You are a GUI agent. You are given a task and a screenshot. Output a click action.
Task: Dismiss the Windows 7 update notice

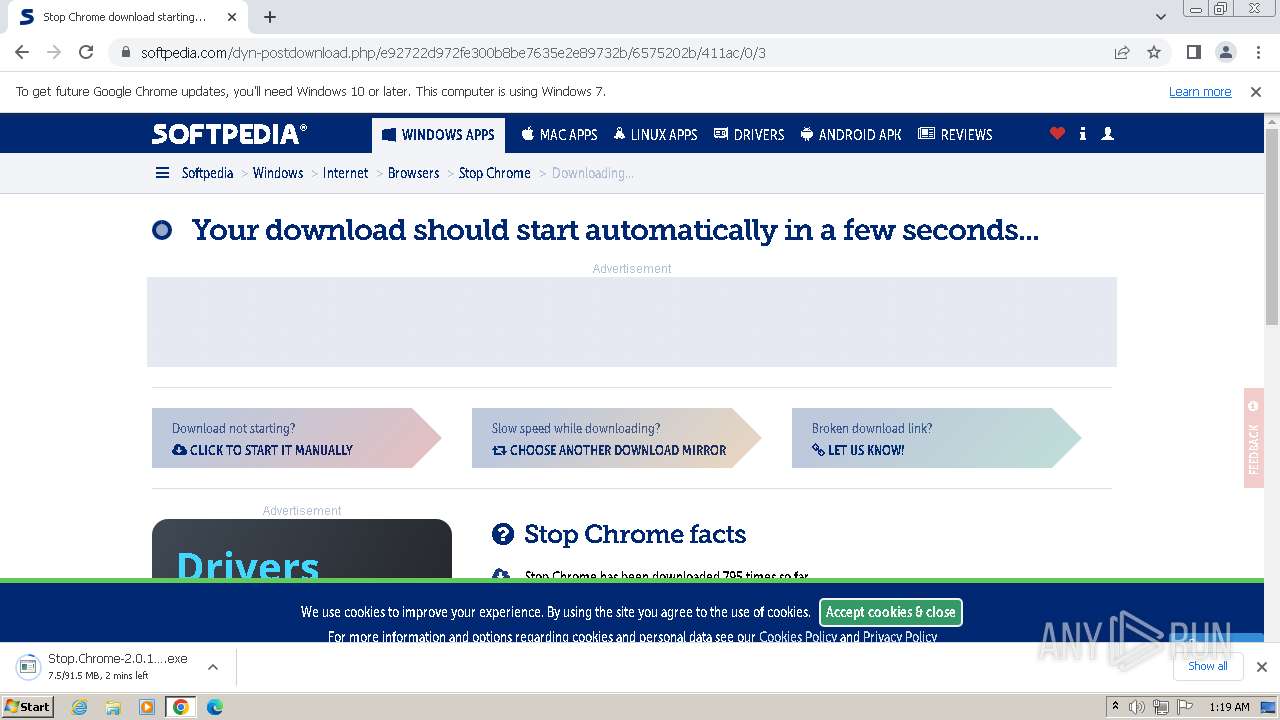(x=1256, y=92)
